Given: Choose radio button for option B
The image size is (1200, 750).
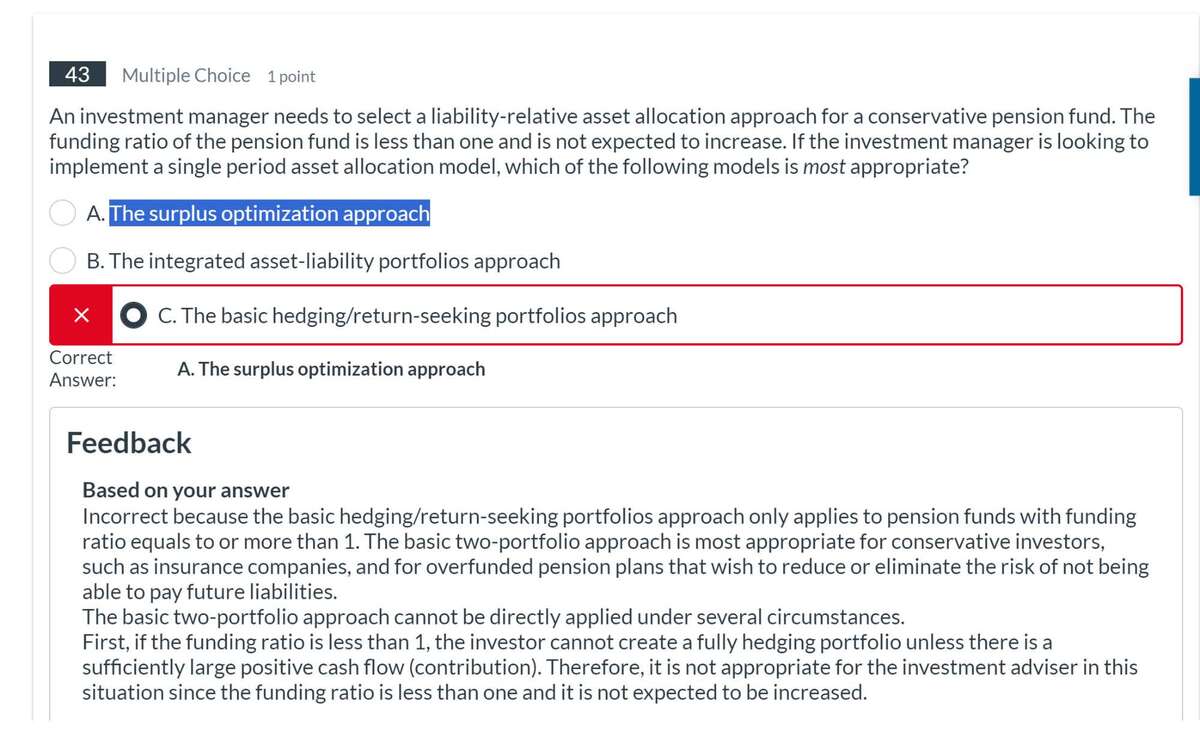Looking at the screenshot, I should point(64,261).
